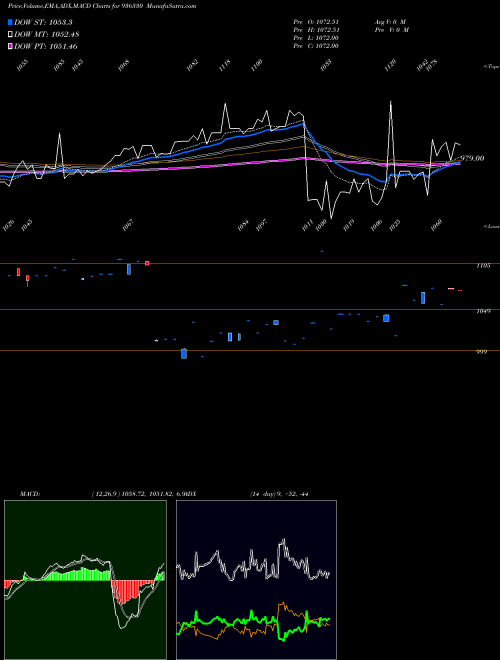The image size is (500, 660).
Task: Click the 999 axis level label
Action: [481, 352]
